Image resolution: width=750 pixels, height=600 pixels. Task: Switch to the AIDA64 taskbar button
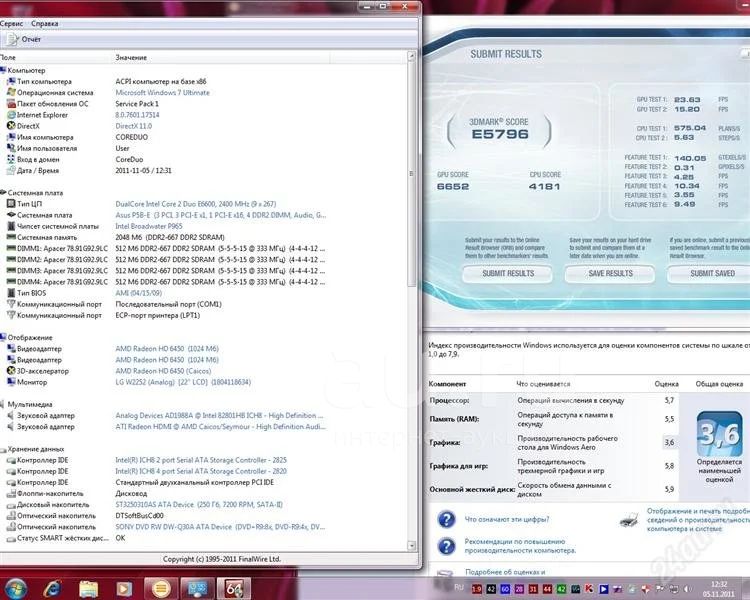pyautogui.click(x=233, y=589)
